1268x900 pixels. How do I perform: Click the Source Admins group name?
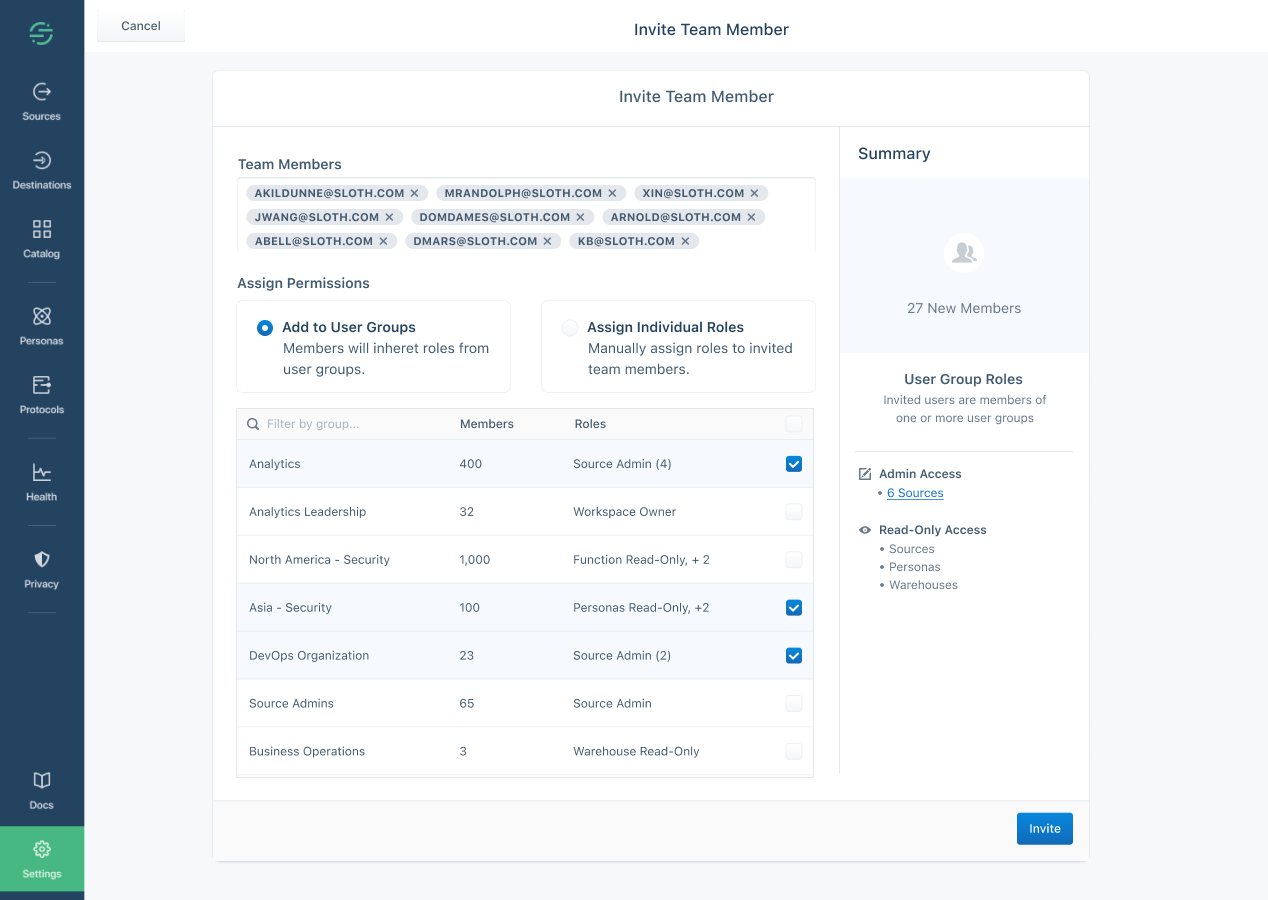(x=292, y=704)
